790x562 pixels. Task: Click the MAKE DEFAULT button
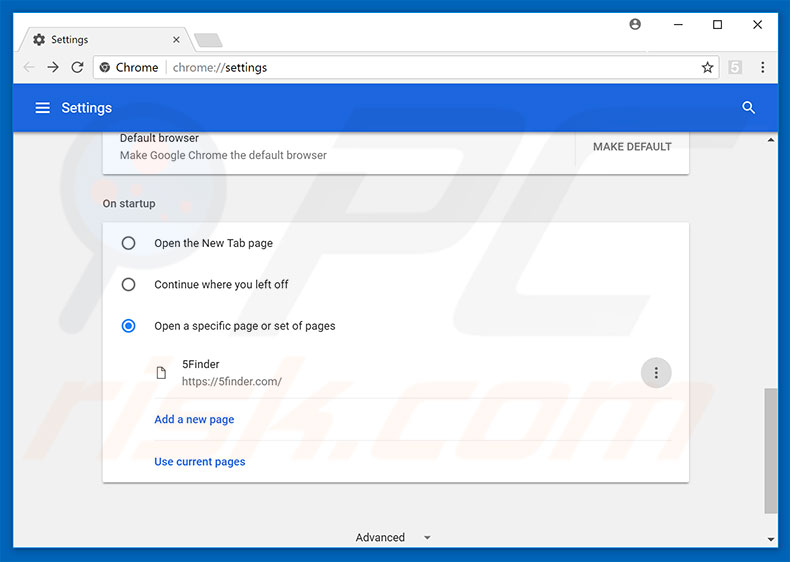point(632,147)
